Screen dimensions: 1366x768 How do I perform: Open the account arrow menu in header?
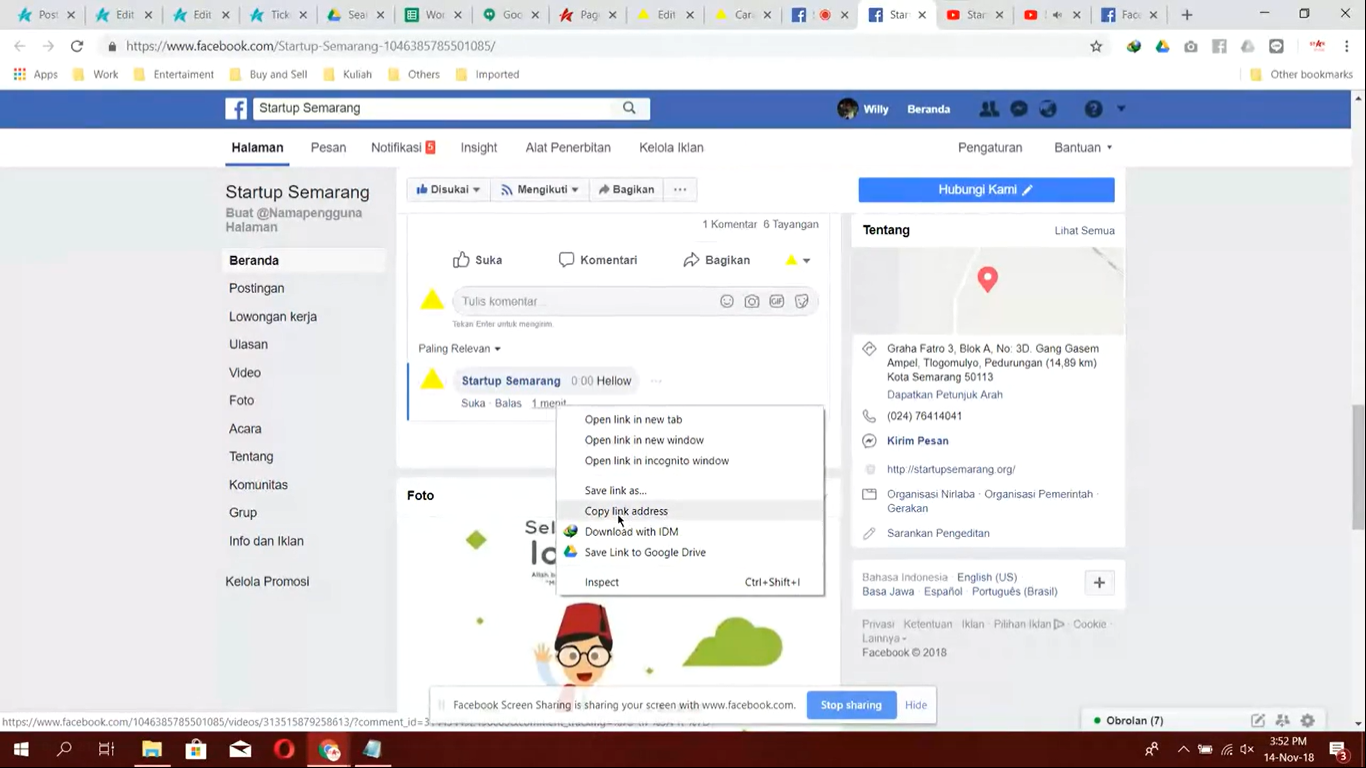pos(1121,109)
